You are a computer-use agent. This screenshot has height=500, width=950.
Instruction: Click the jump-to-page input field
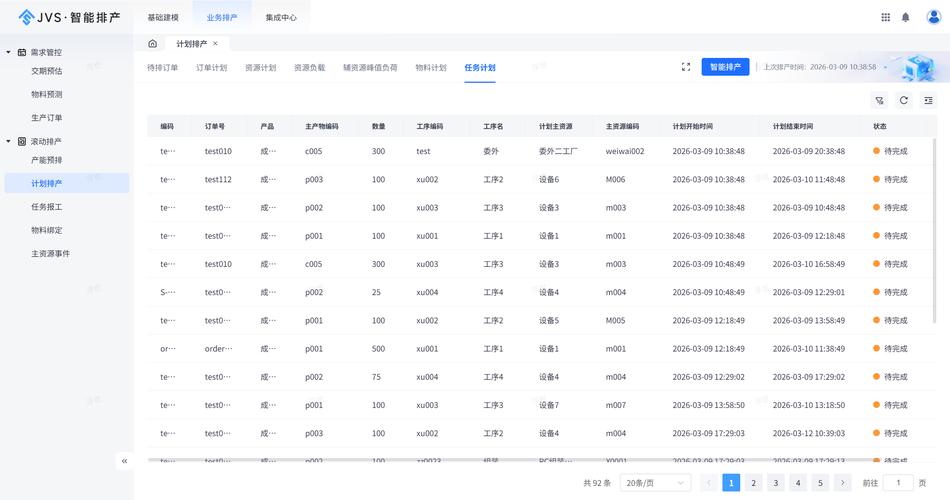pos(898,483)
